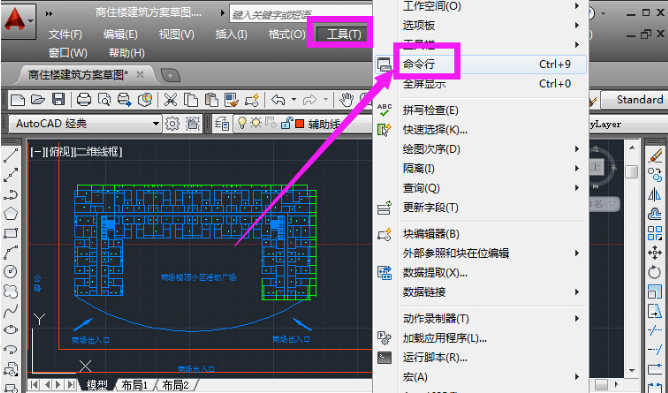Image resolution: width=668 pixels, height=393 pixels.
Task: Toggle the layer light bulb on/off
Action: click(x=242, y=124)
